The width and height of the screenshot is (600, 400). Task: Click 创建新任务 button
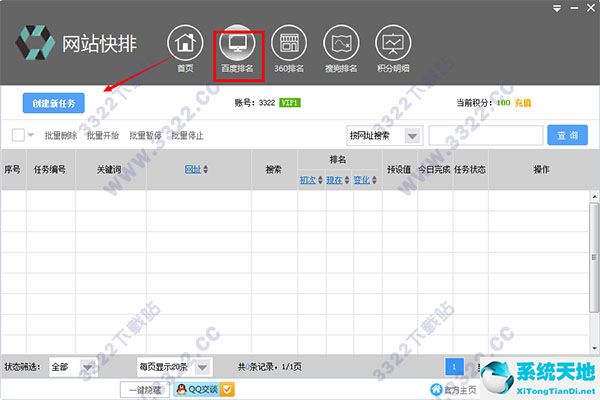(x=54, y=103)
